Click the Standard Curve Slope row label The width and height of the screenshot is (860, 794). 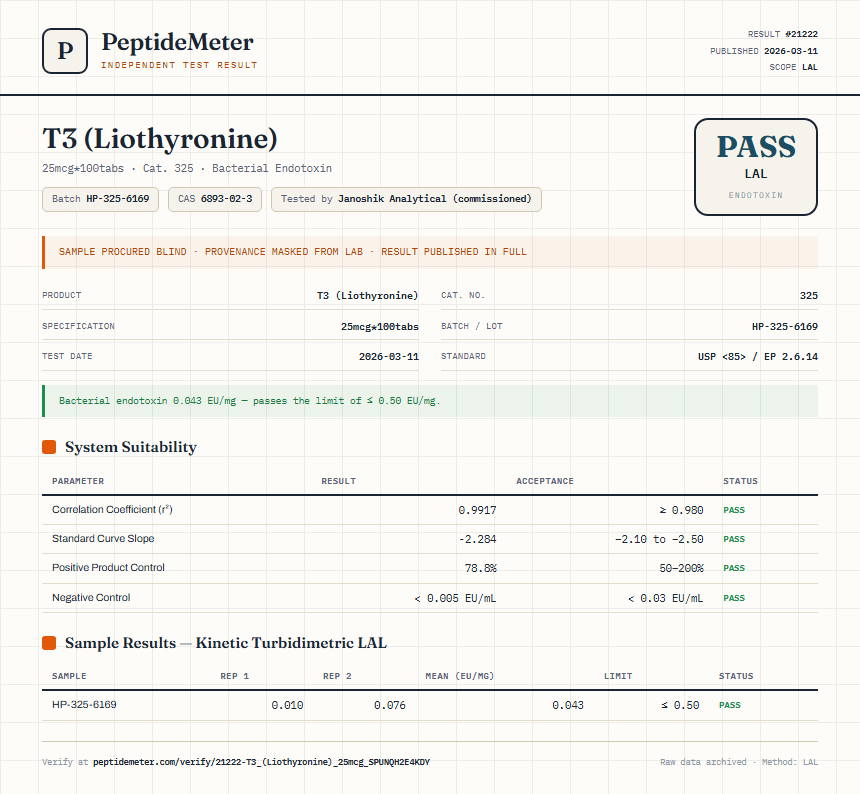pos(103,538)
